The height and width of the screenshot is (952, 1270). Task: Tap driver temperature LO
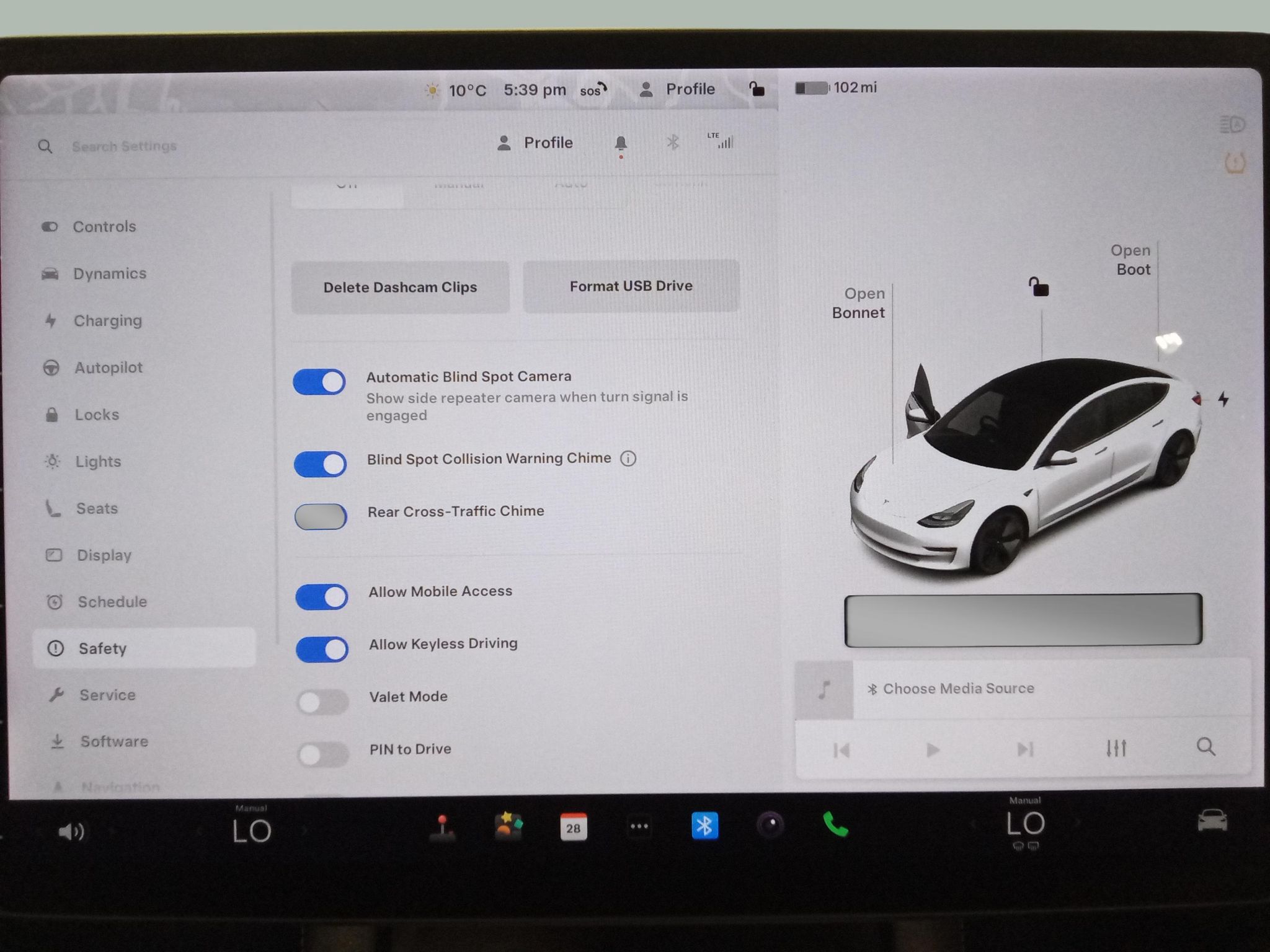(252, 831)
